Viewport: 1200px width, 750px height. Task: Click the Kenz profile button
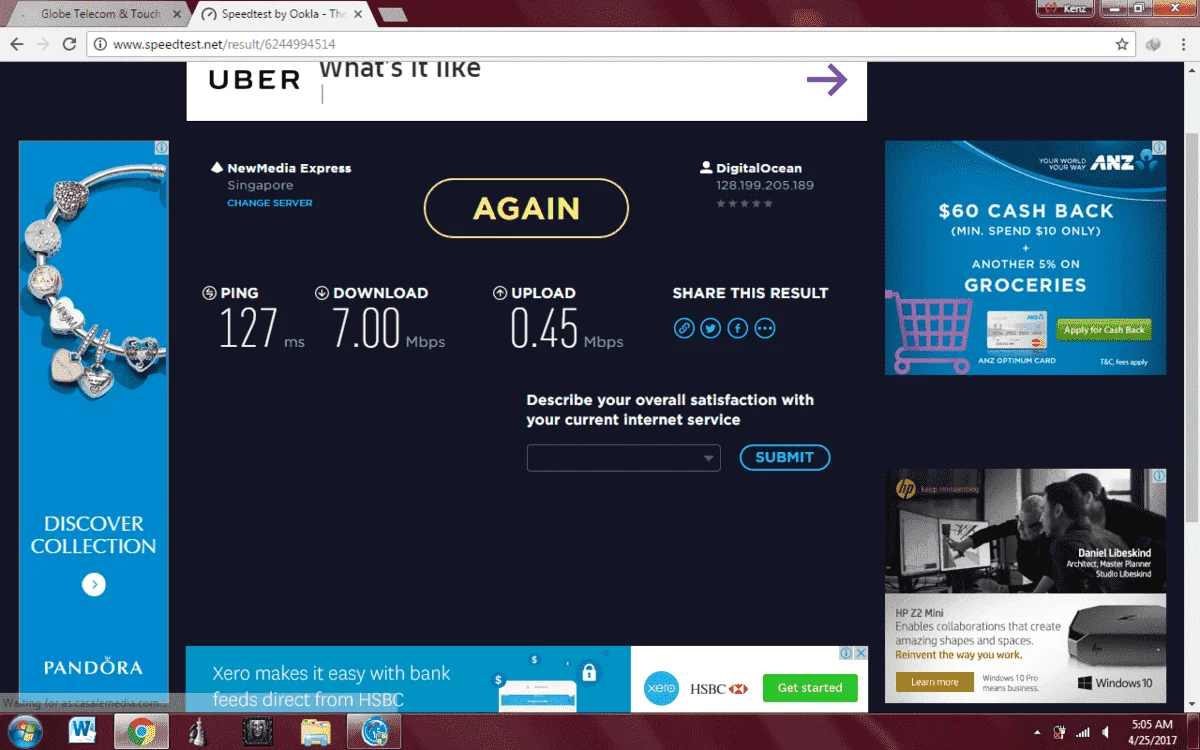click(x=1066, y=8)
